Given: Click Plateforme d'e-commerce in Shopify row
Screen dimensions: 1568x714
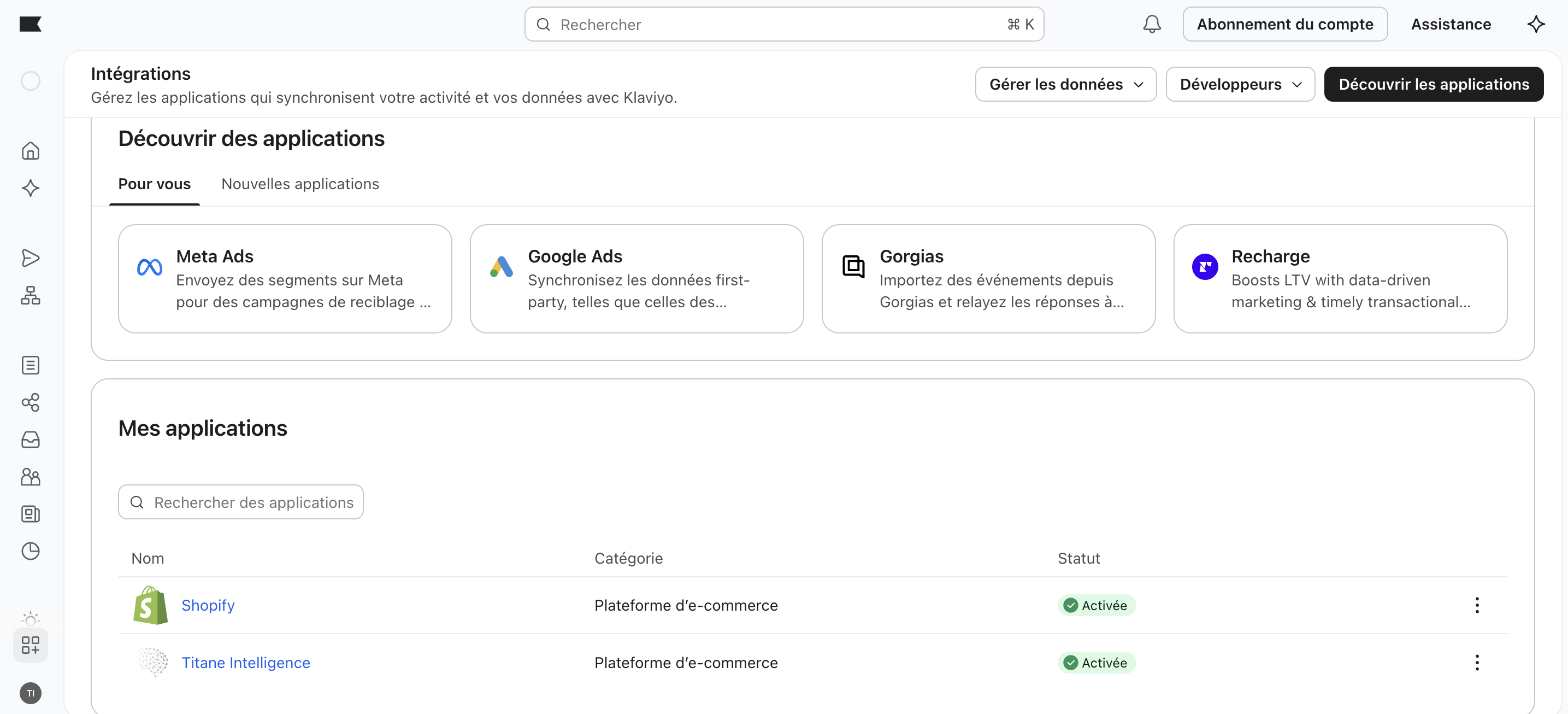Looking at the screenshot, I should click(686, 606).
